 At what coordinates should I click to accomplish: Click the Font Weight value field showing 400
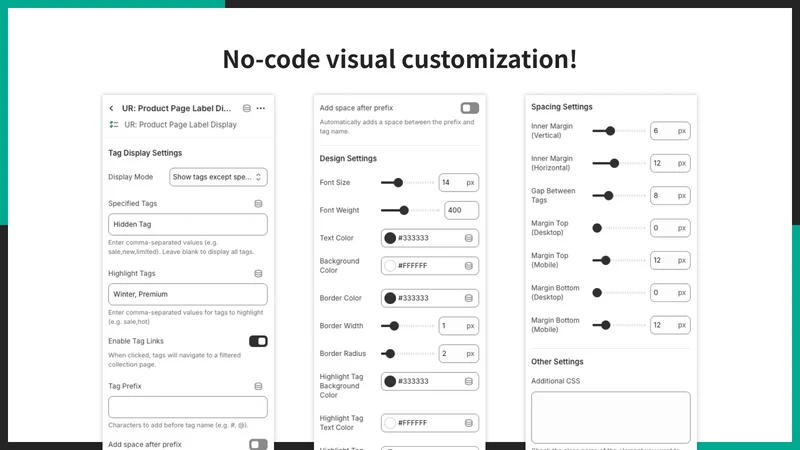[x=461, y=210]
